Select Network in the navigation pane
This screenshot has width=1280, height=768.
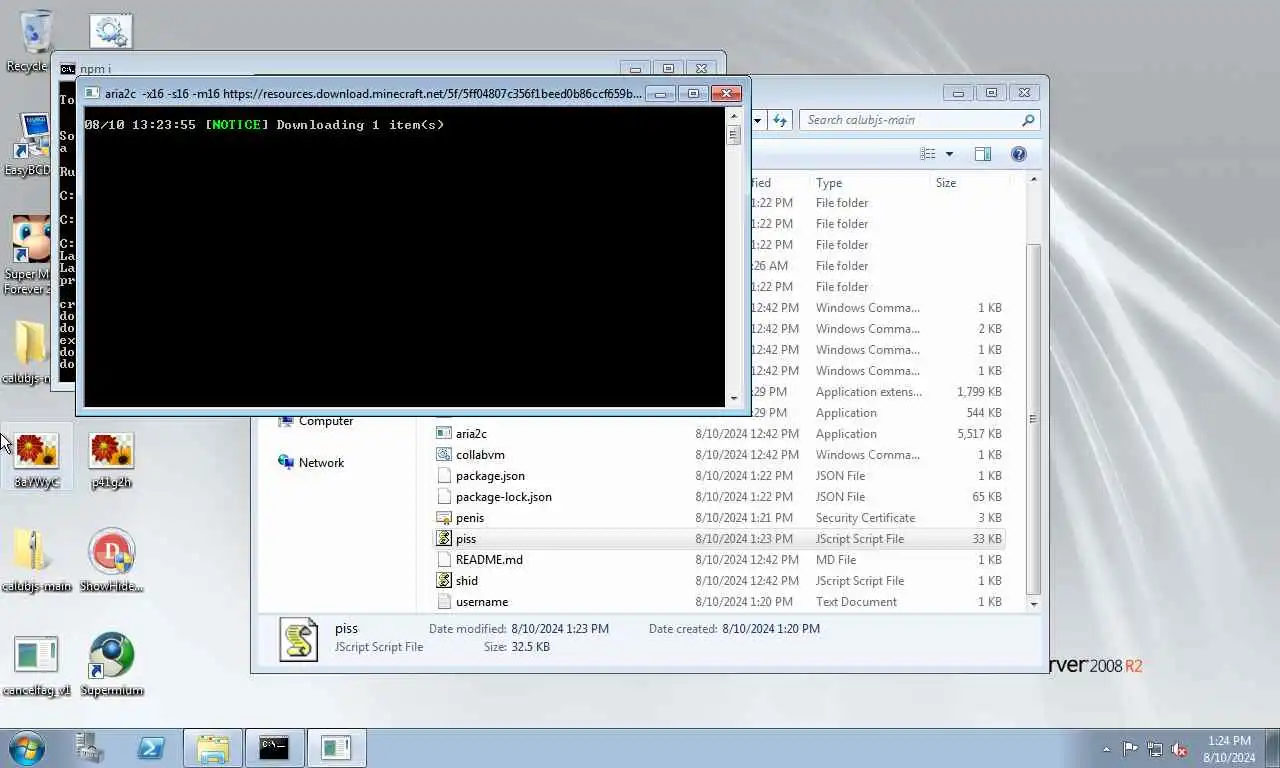[x=311, y=463]
